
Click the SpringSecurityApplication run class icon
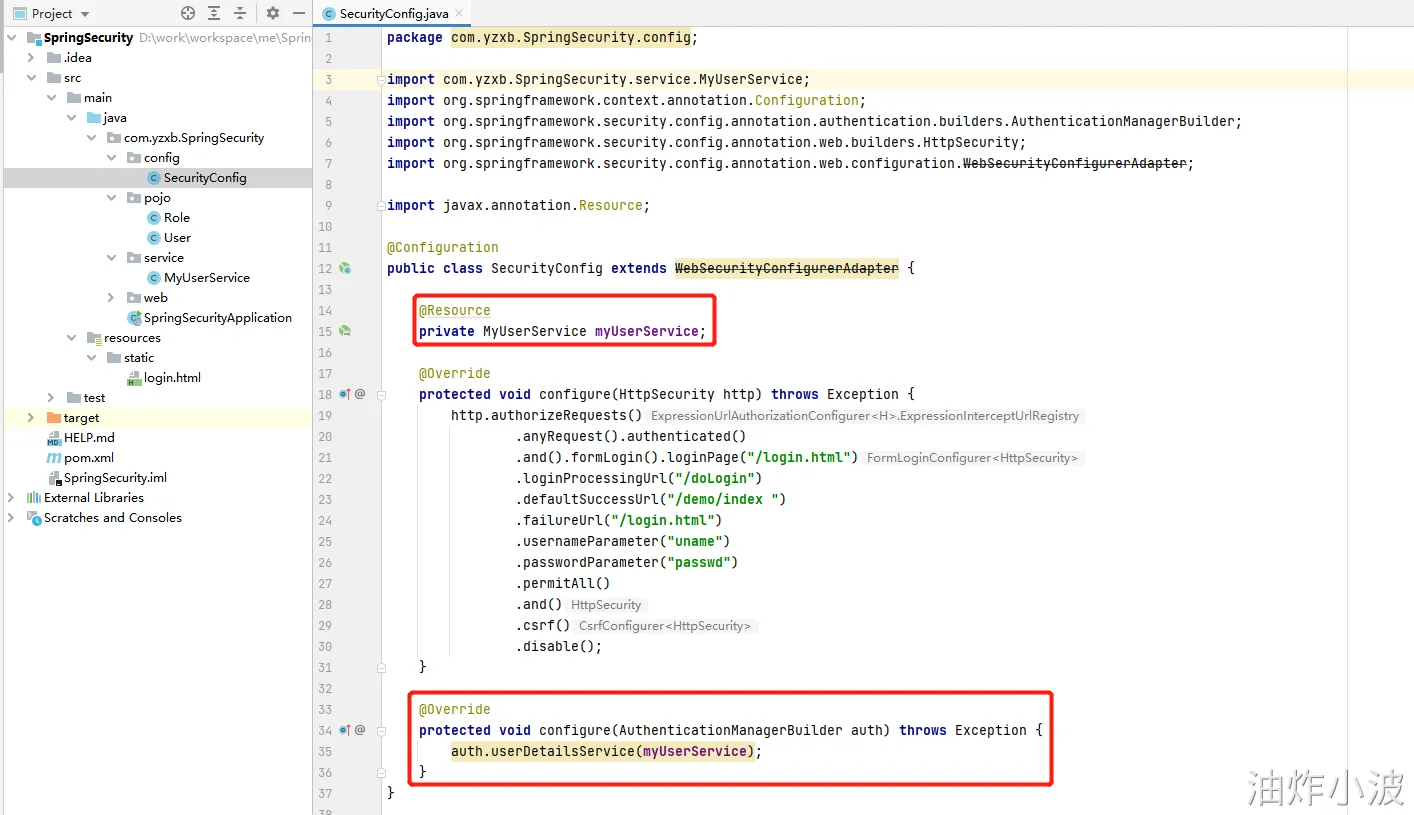134,318
